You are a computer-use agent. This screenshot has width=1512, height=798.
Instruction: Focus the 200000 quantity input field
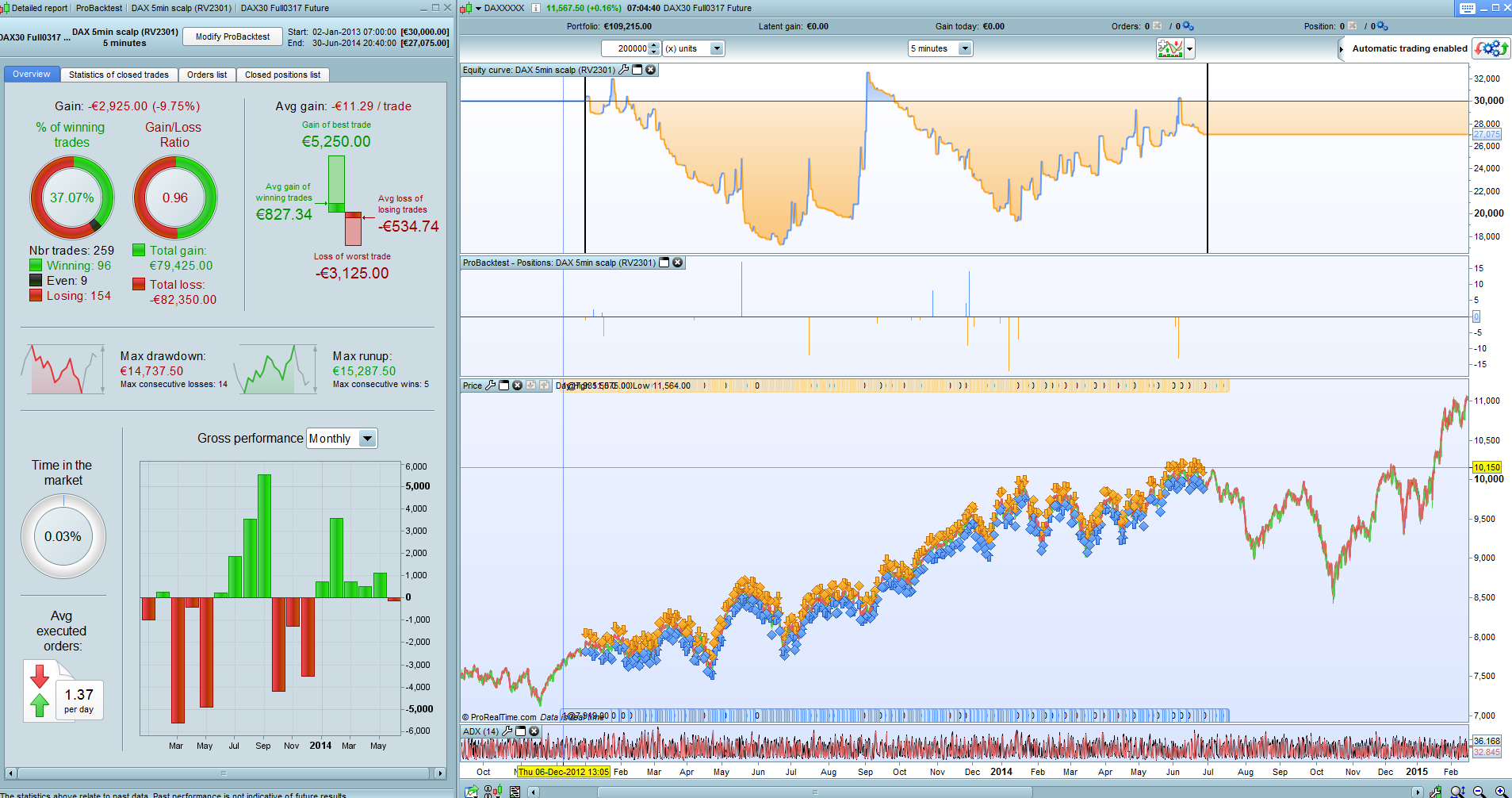(x=626, y=48)
